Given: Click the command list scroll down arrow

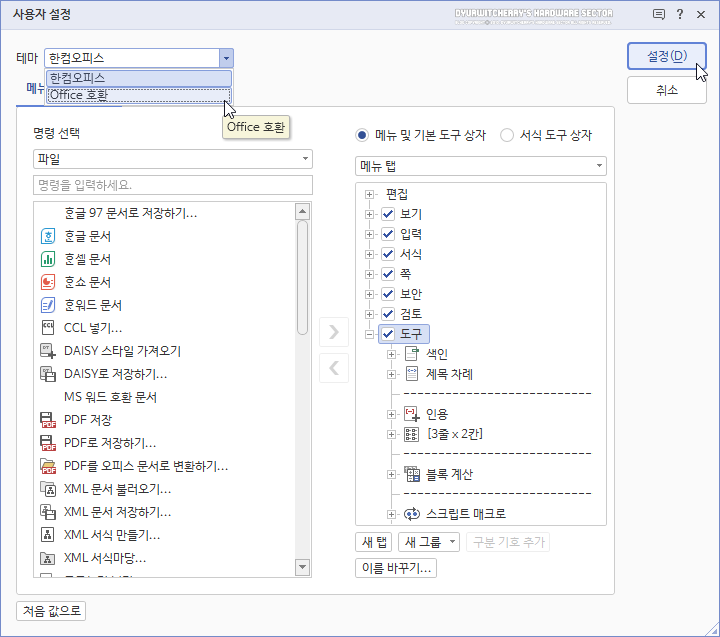Looking at the screenshot, I should click(x=302, y=567).
